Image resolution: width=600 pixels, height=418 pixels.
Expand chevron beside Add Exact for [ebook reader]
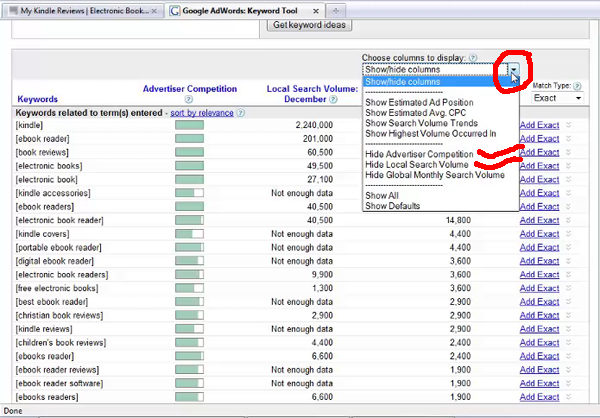click(569, 139)
